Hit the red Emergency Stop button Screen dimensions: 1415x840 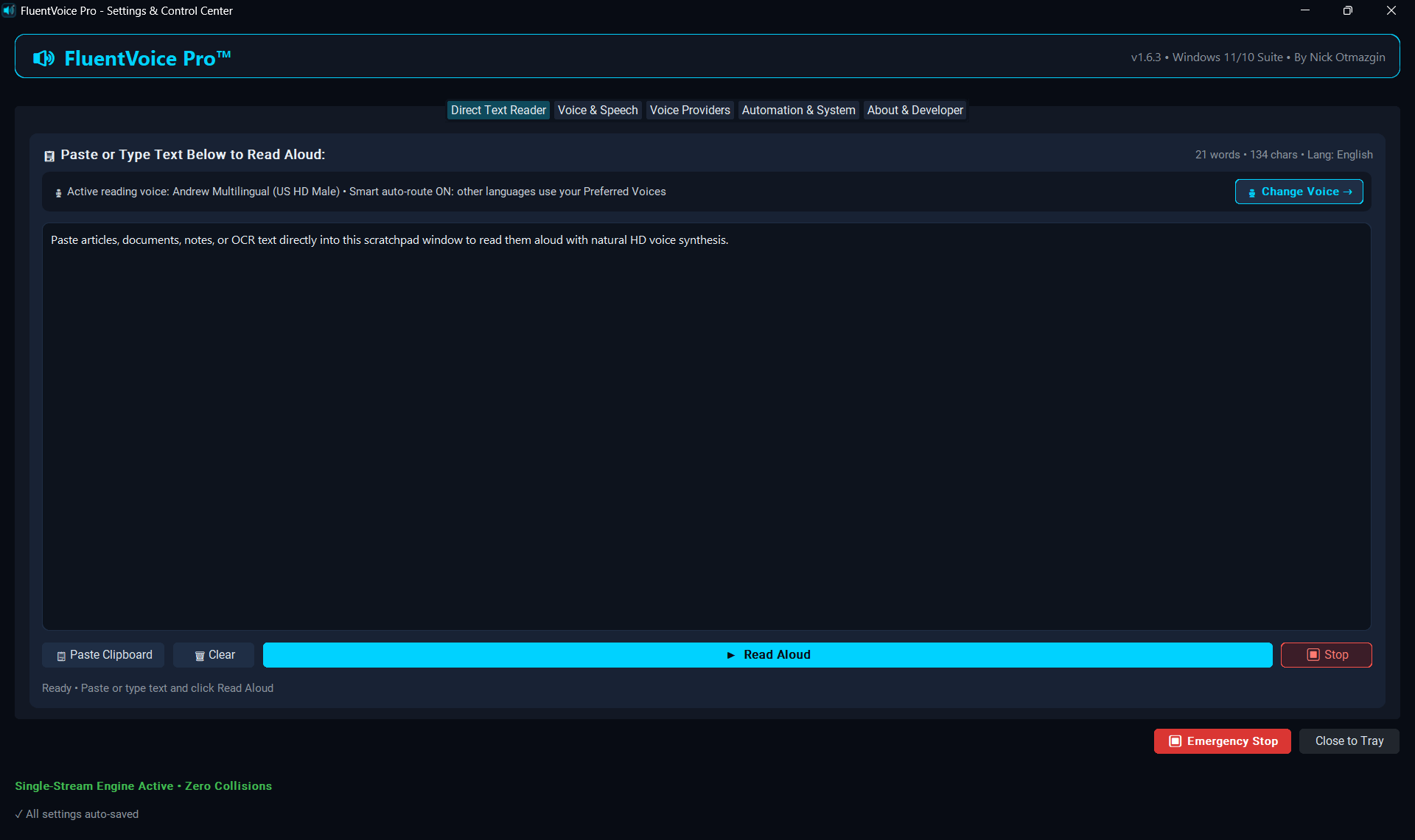click(x=1222, y=741)
